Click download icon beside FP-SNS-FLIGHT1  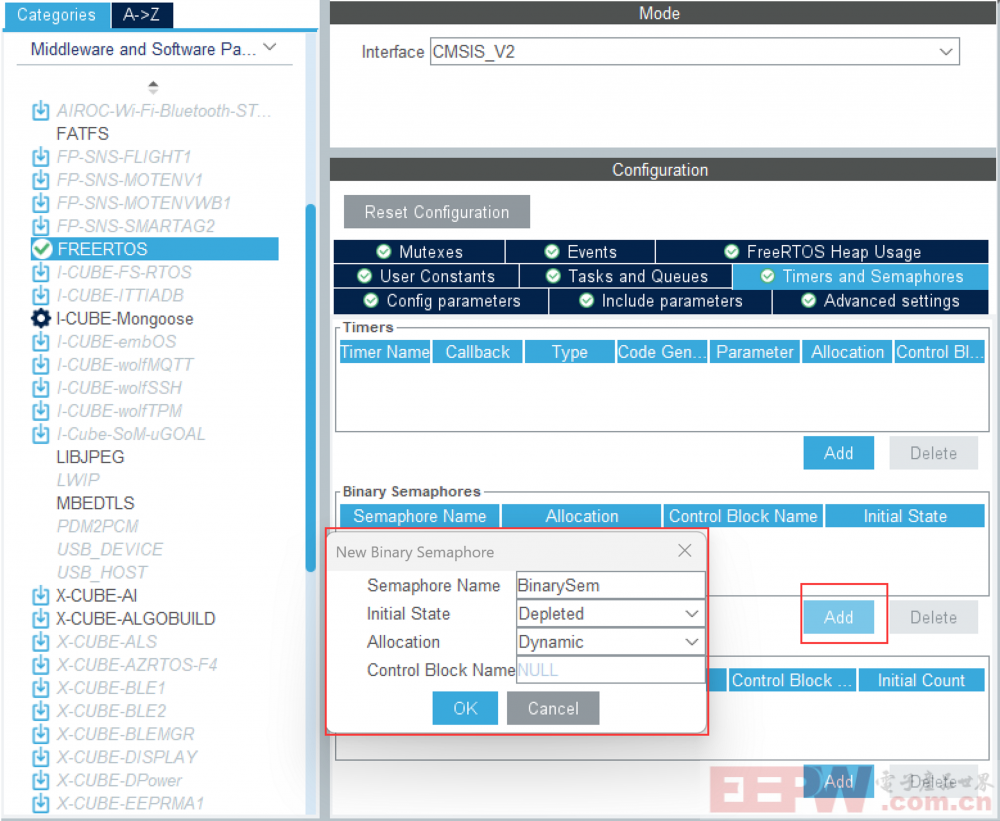[40, 156]
